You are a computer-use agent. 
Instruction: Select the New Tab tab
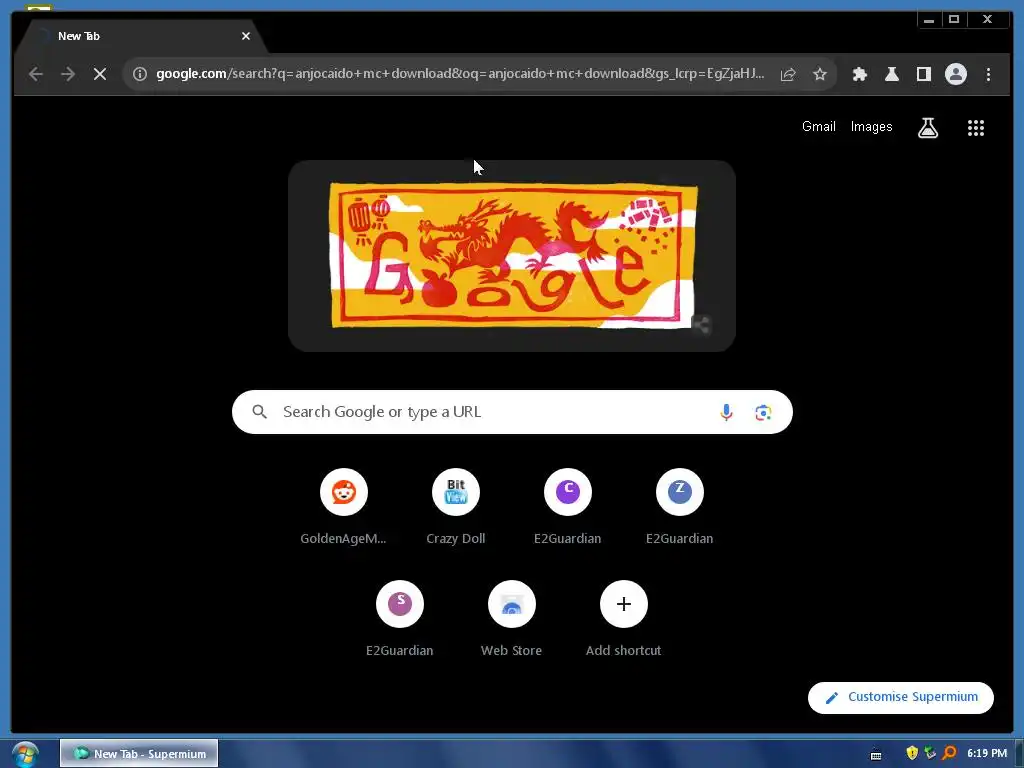[140, 37]
